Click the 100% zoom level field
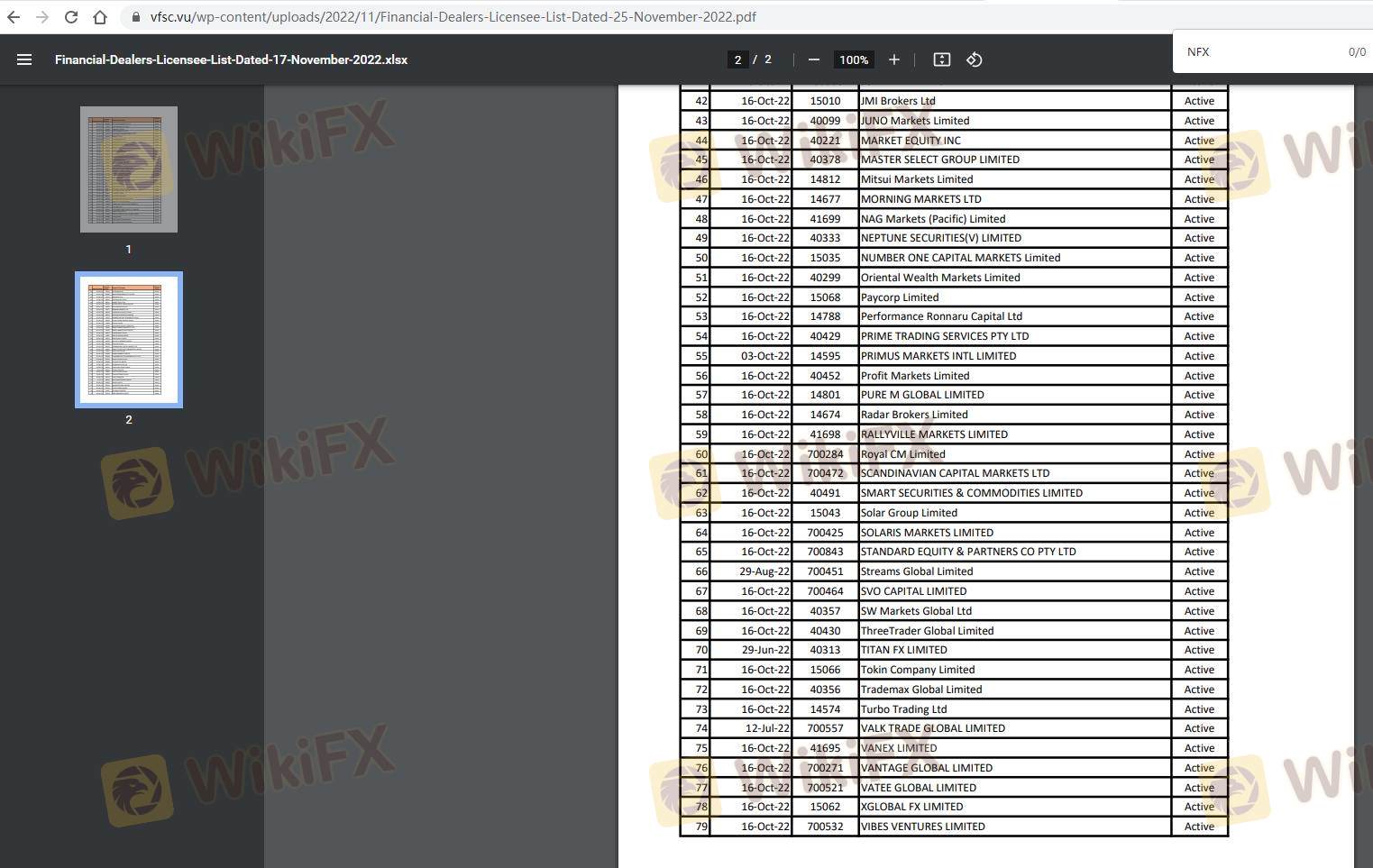The image size is (1373, 868). pyautogui.click(x=853, y=59)
